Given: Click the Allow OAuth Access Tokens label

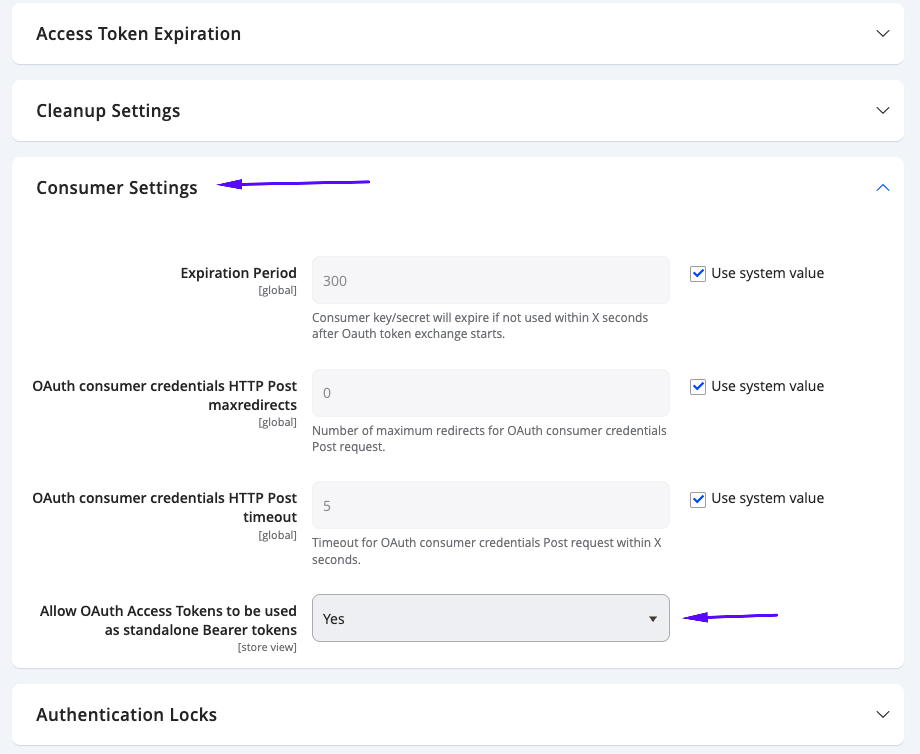Looking at the screenshot, I should coord(168,620).
